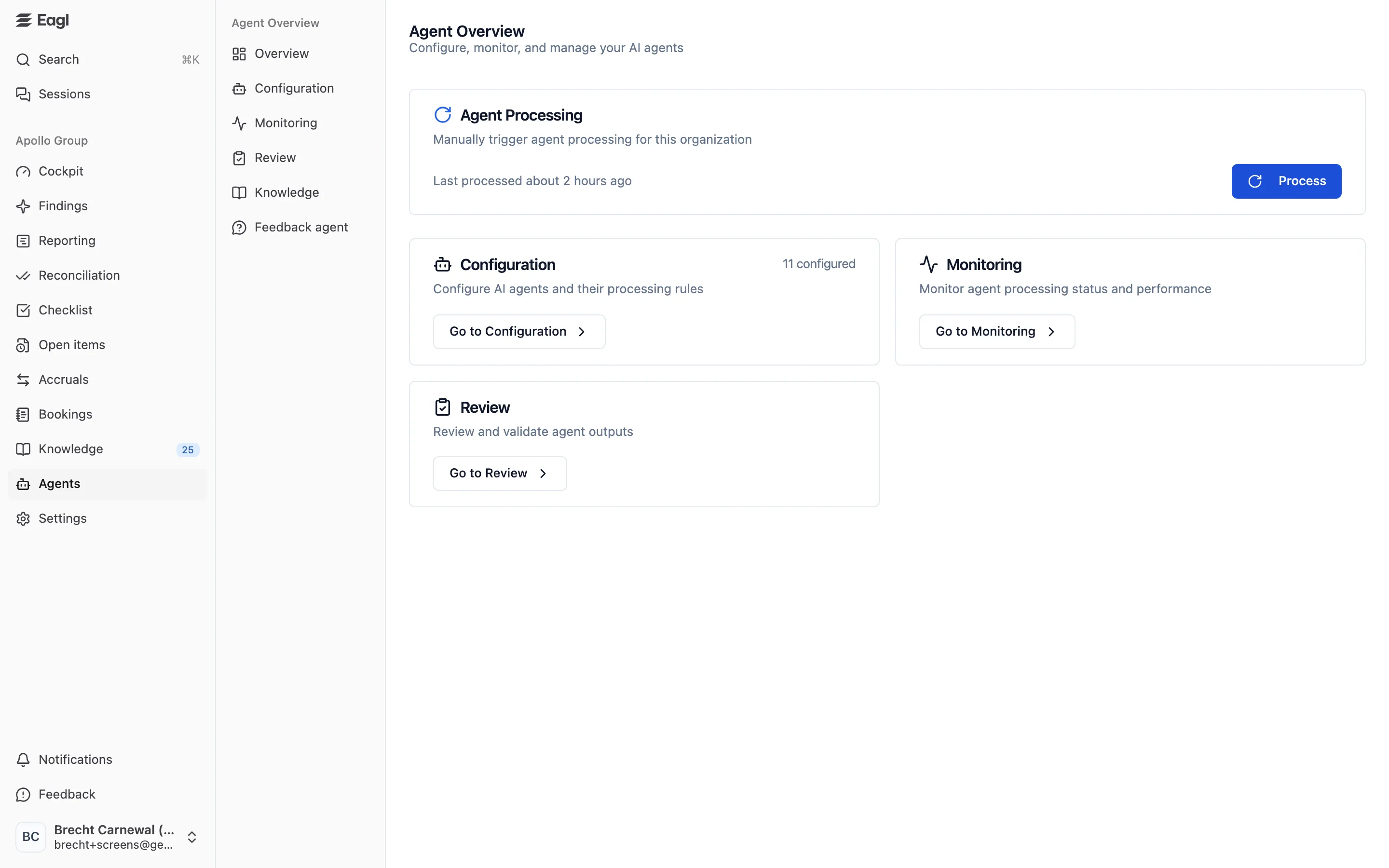This screenshot has height=868, width=1389.
Task: Open Review in Agent submenu
Action: (300, 158)
